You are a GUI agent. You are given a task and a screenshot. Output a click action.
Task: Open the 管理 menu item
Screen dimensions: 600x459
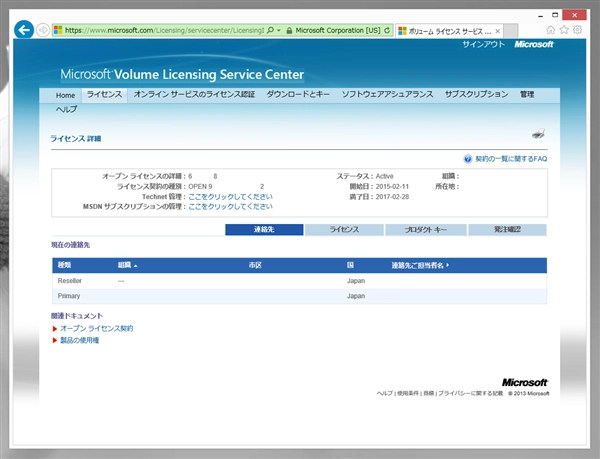coord(527,94)
